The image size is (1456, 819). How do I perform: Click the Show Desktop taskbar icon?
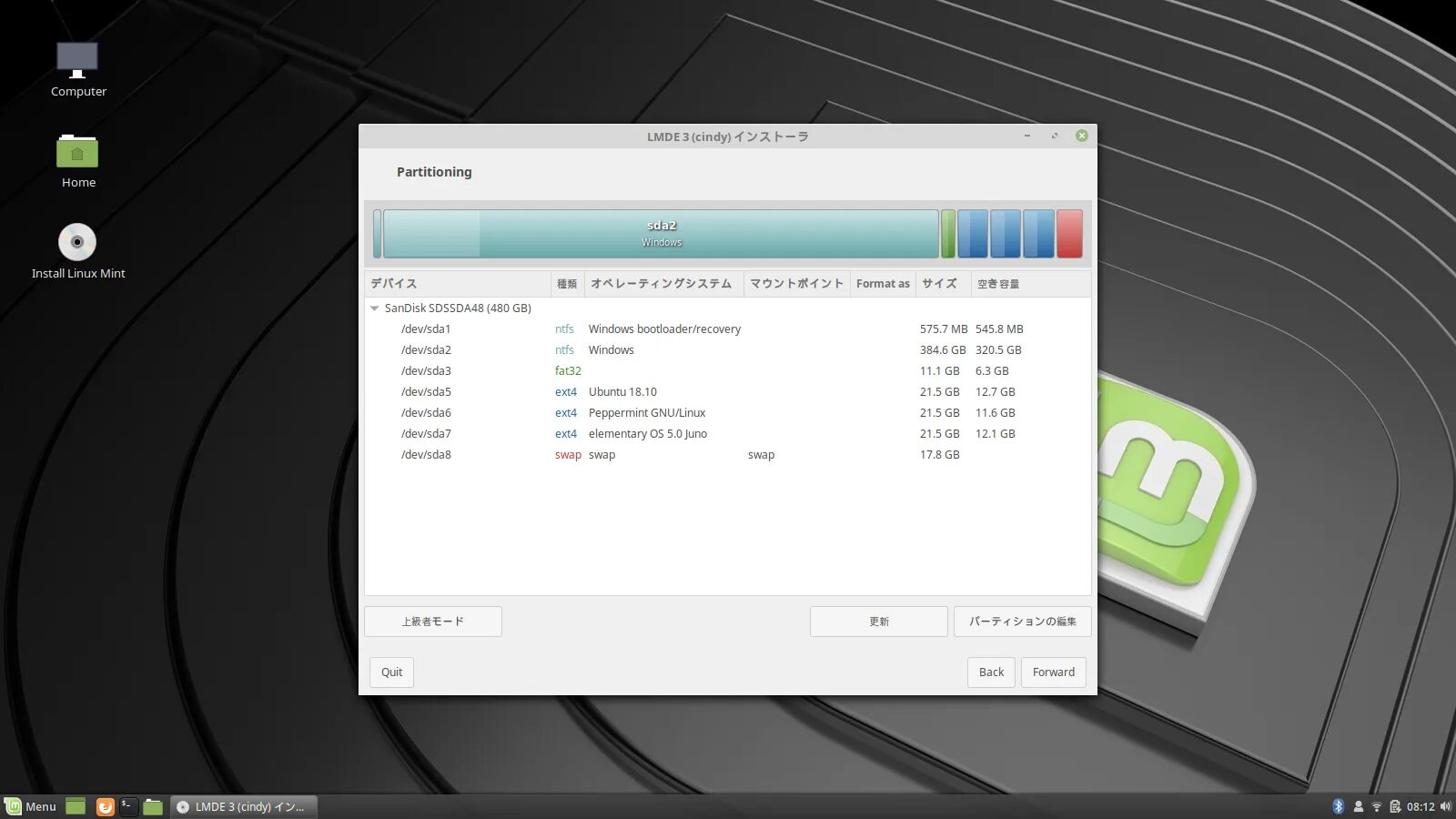tap(76, 806)
